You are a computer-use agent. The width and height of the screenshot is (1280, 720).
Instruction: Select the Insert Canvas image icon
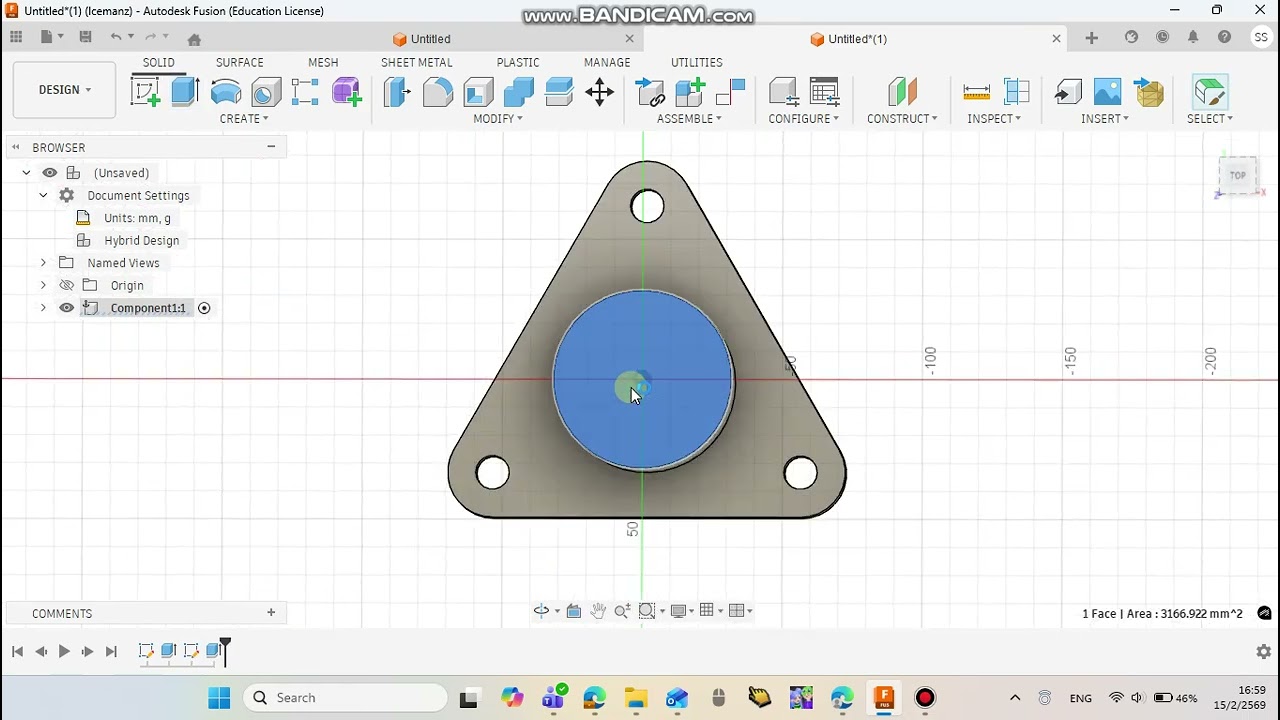pos(1107,92)
